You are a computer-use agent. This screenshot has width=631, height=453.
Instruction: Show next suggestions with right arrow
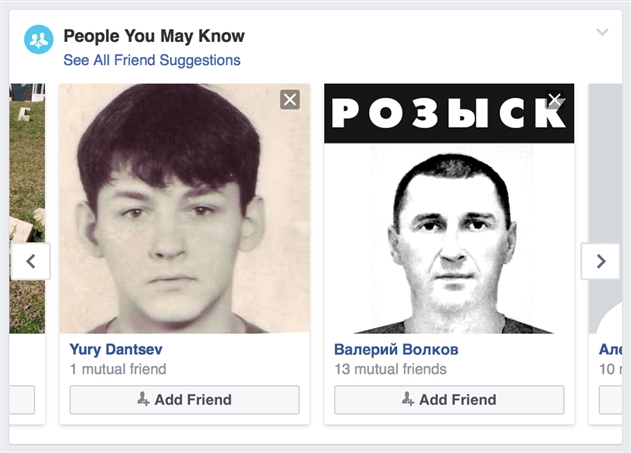pos(600,262)
